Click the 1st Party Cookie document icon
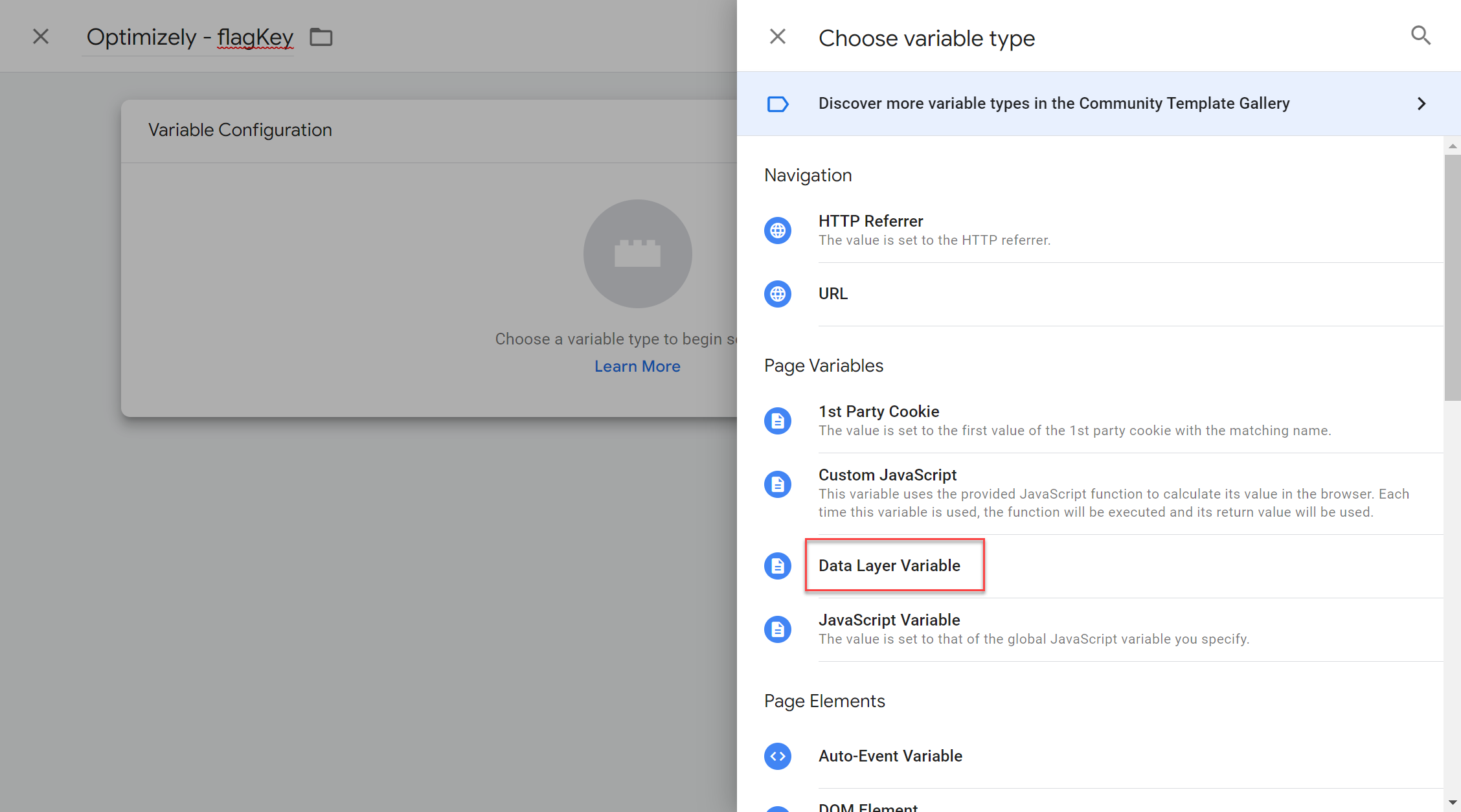This screenshot has height=812, width=1461. tap(779, 421)
